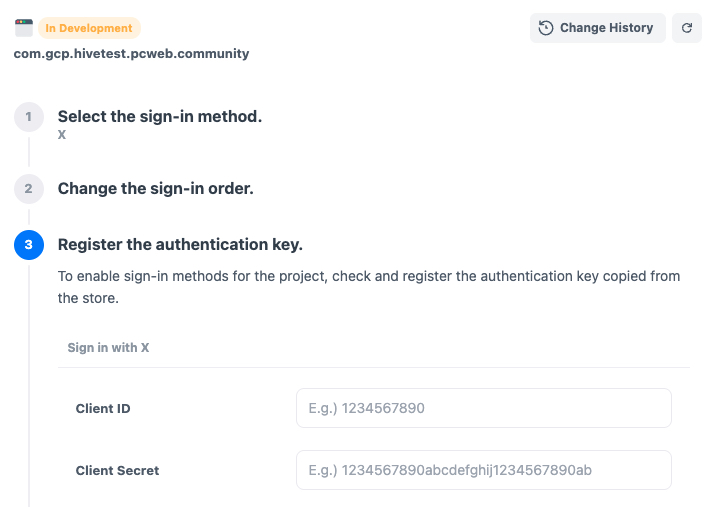Click the refresh icon button
The height and width of the screenshot is (507, 712).
[x=687, y=28]
